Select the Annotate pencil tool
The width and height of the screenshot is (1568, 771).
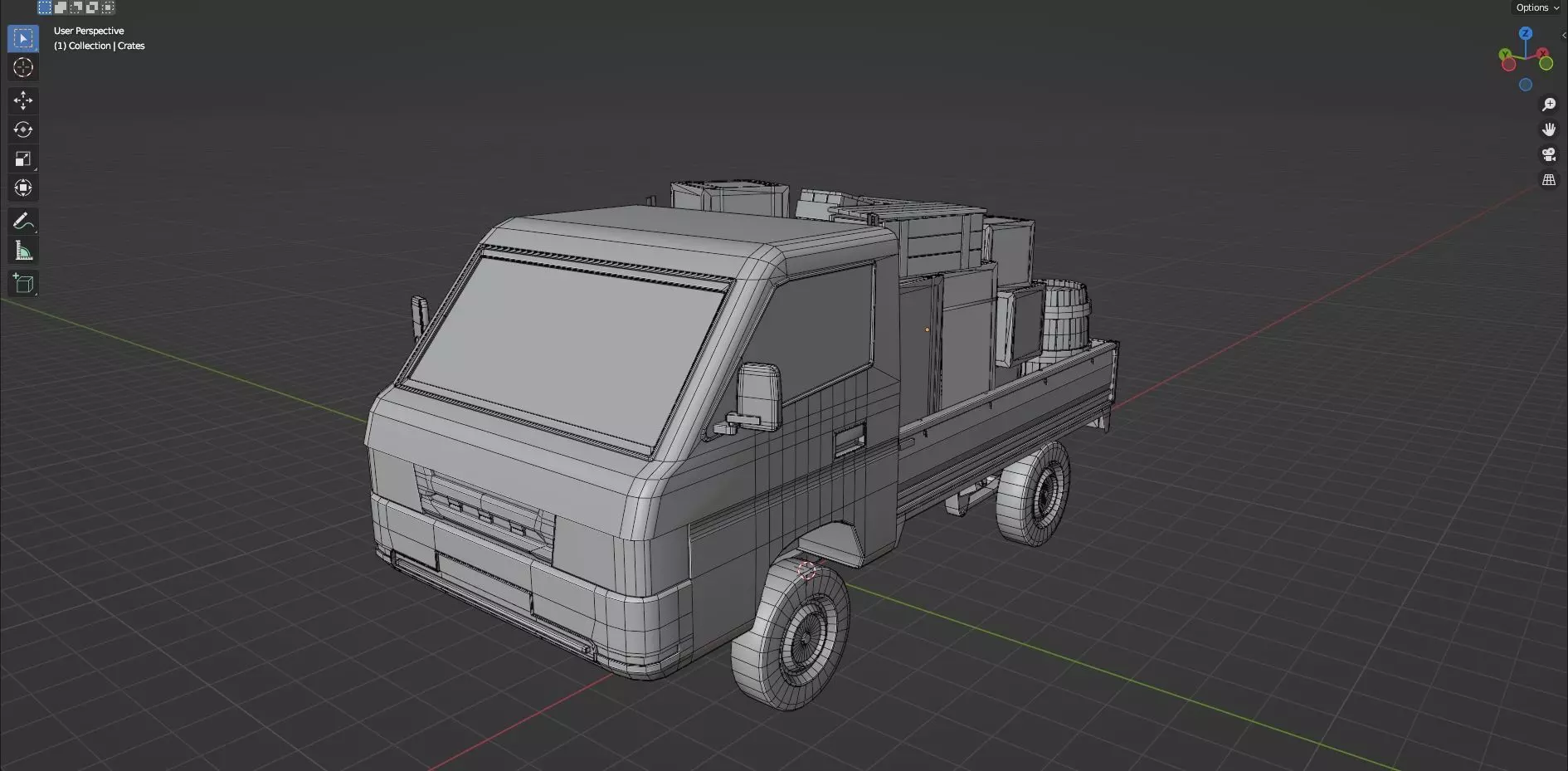point(23,221)
